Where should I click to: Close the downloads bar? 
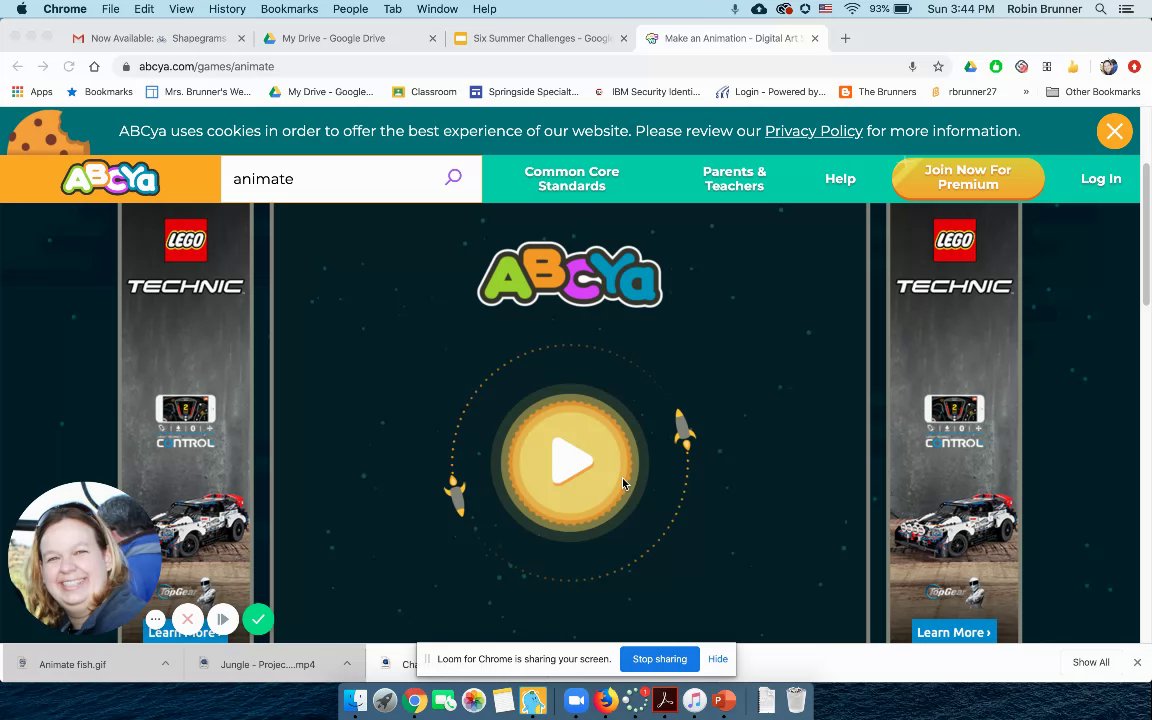[x=1137, y=663]
